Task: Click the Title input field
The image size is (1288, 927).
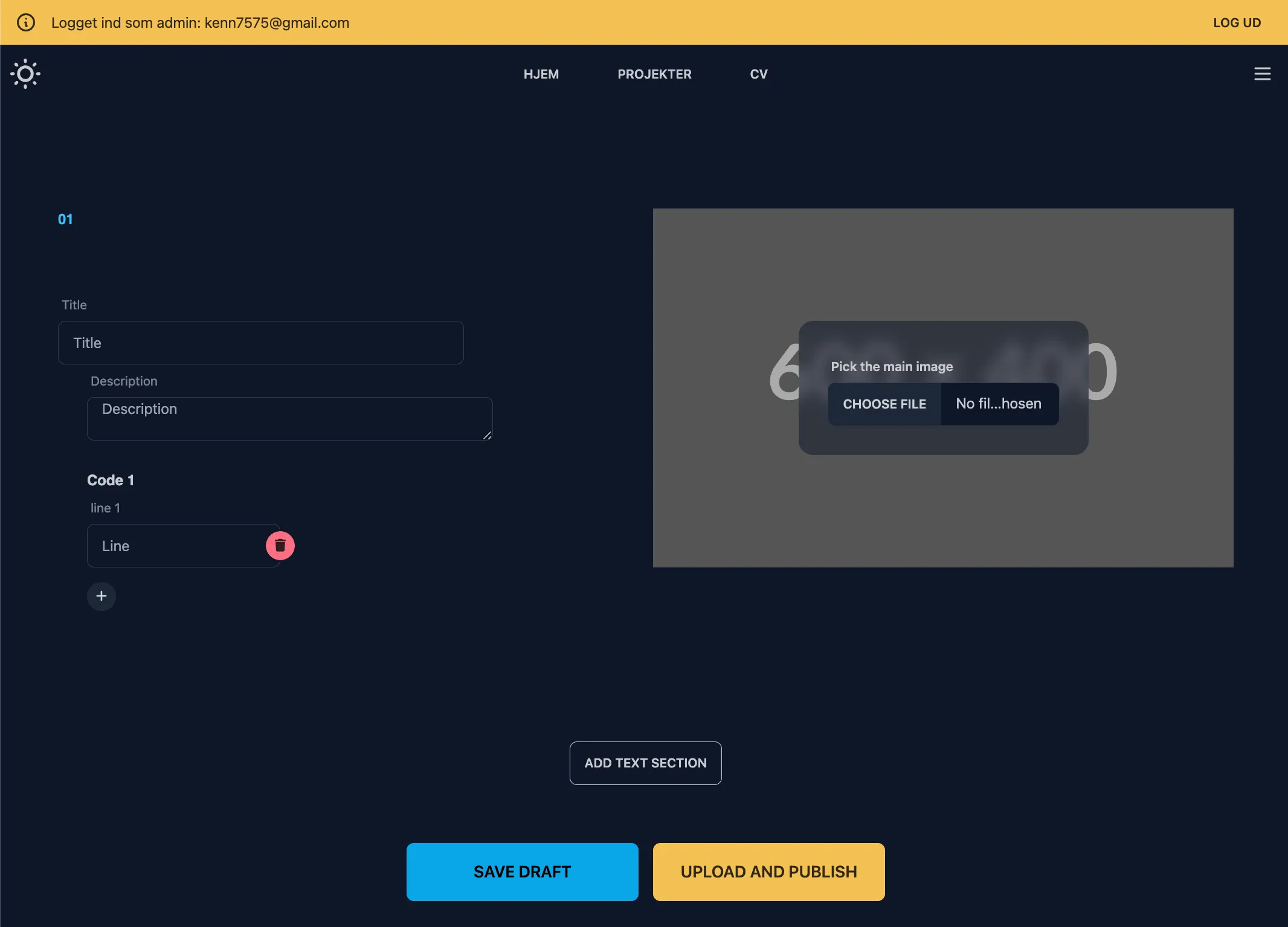Action: tap(260, 343)
